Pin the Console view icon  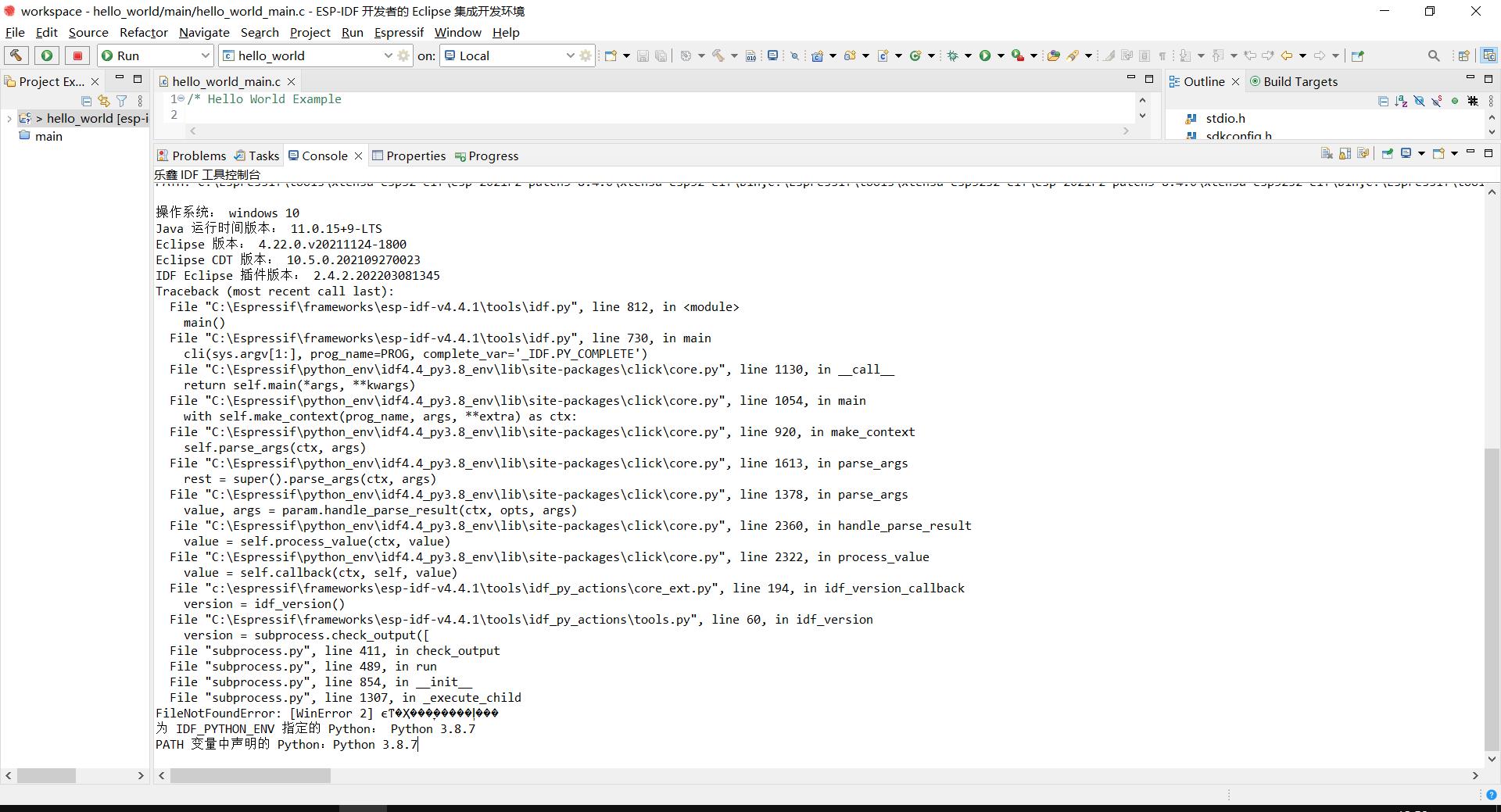click(1388, 153)
